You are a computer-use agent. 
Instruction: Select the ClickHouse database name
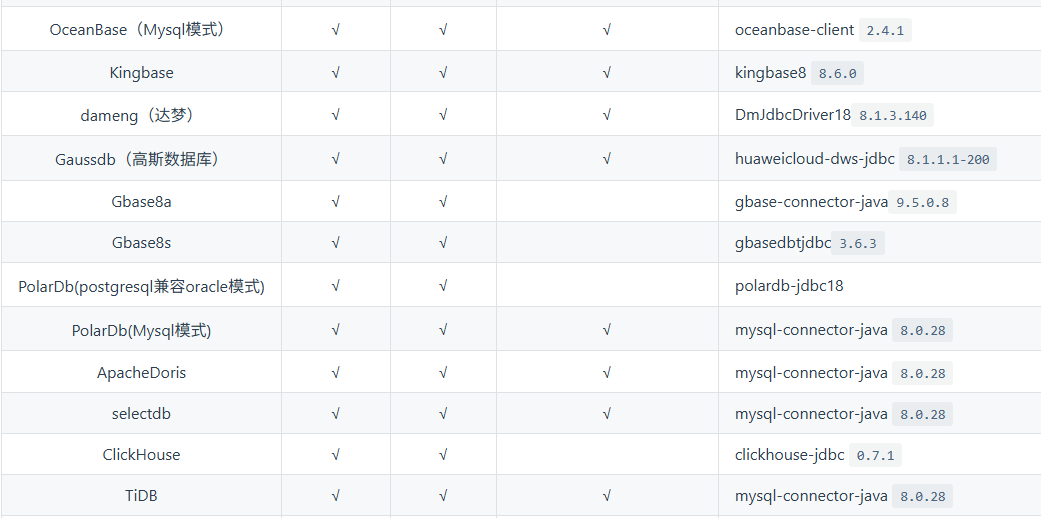(141, 455)
